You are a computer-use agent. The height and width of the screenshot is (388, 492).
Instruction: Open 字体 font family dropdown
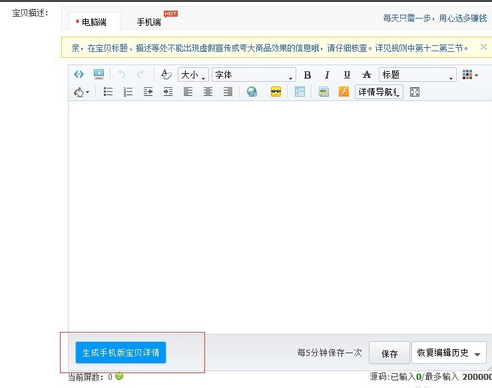pos(254,75)
